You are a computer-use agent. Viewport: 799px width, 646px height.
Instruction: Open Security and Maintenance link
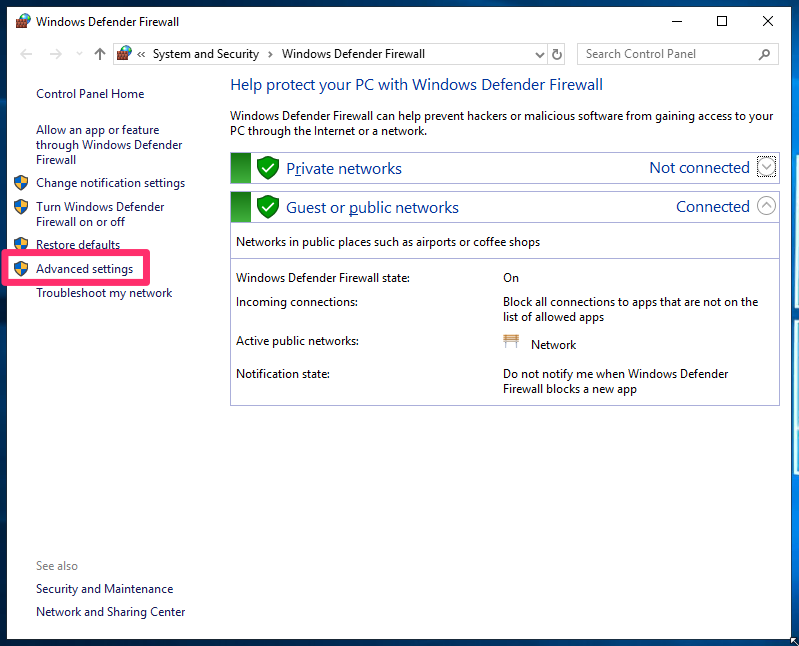coord(104,589)
